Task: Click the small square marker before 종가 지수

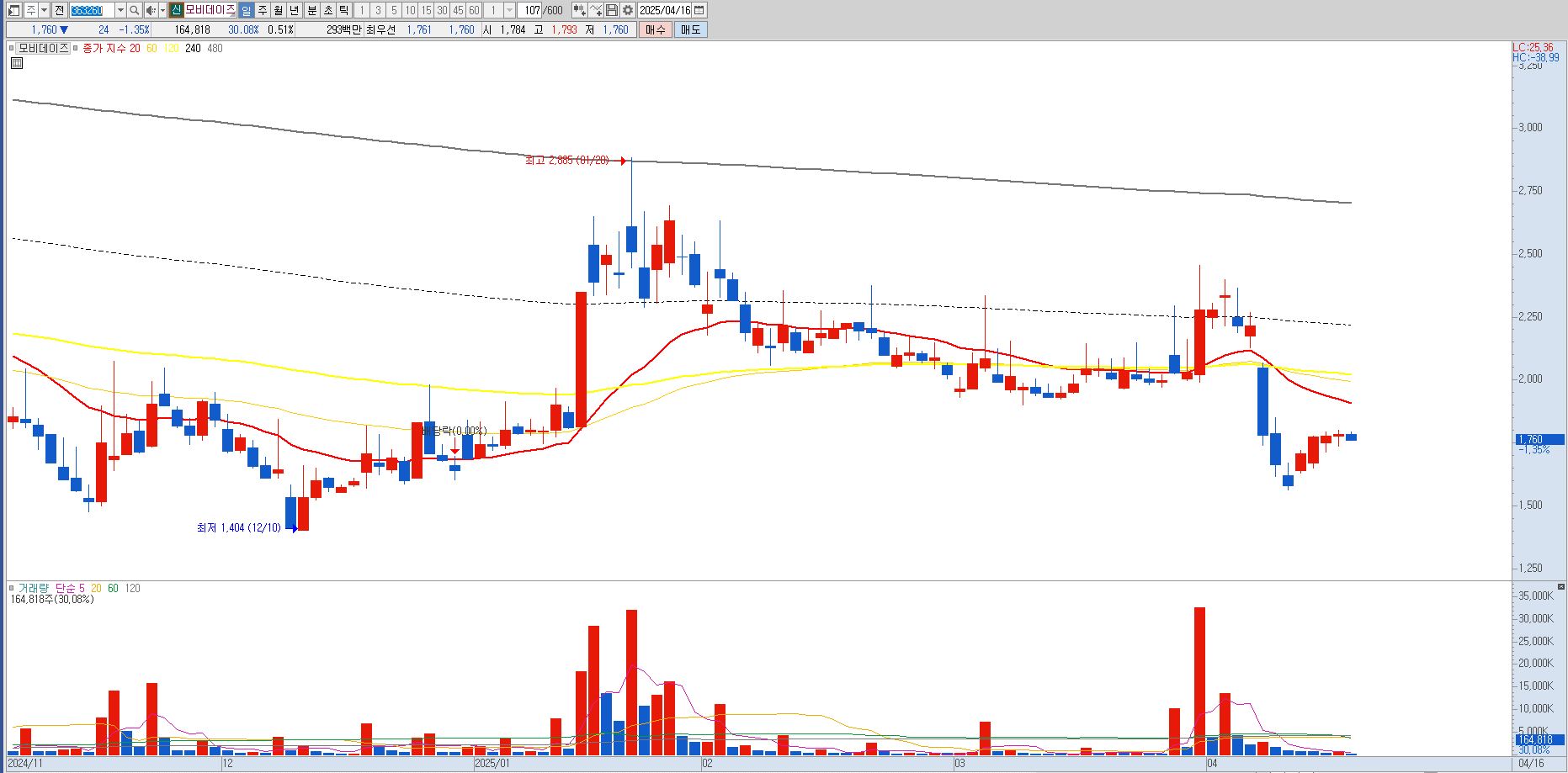Action: [76, 49]
